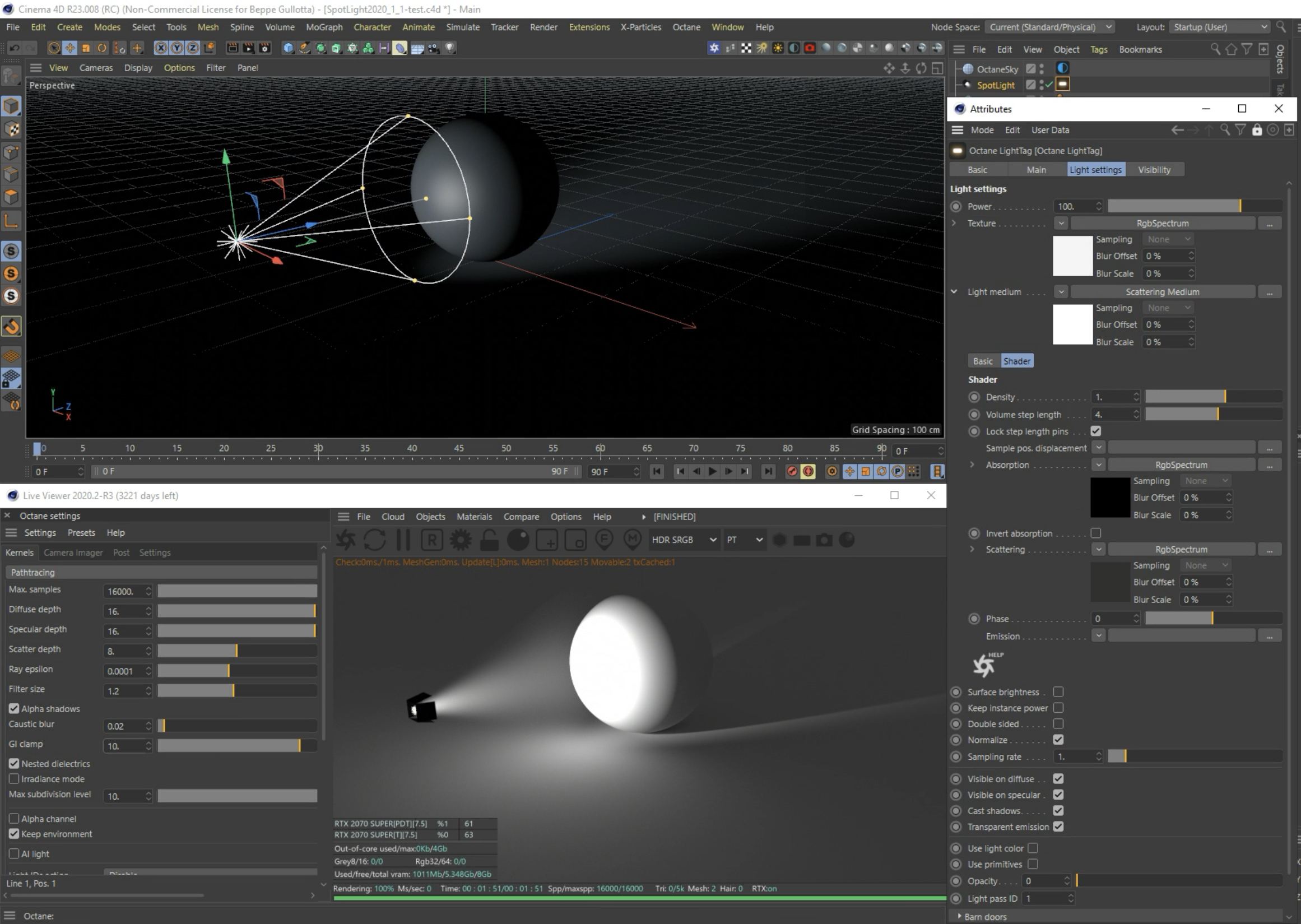1301x924 pixels.
Task: Click the render region R icon
Action: (432, 540)
